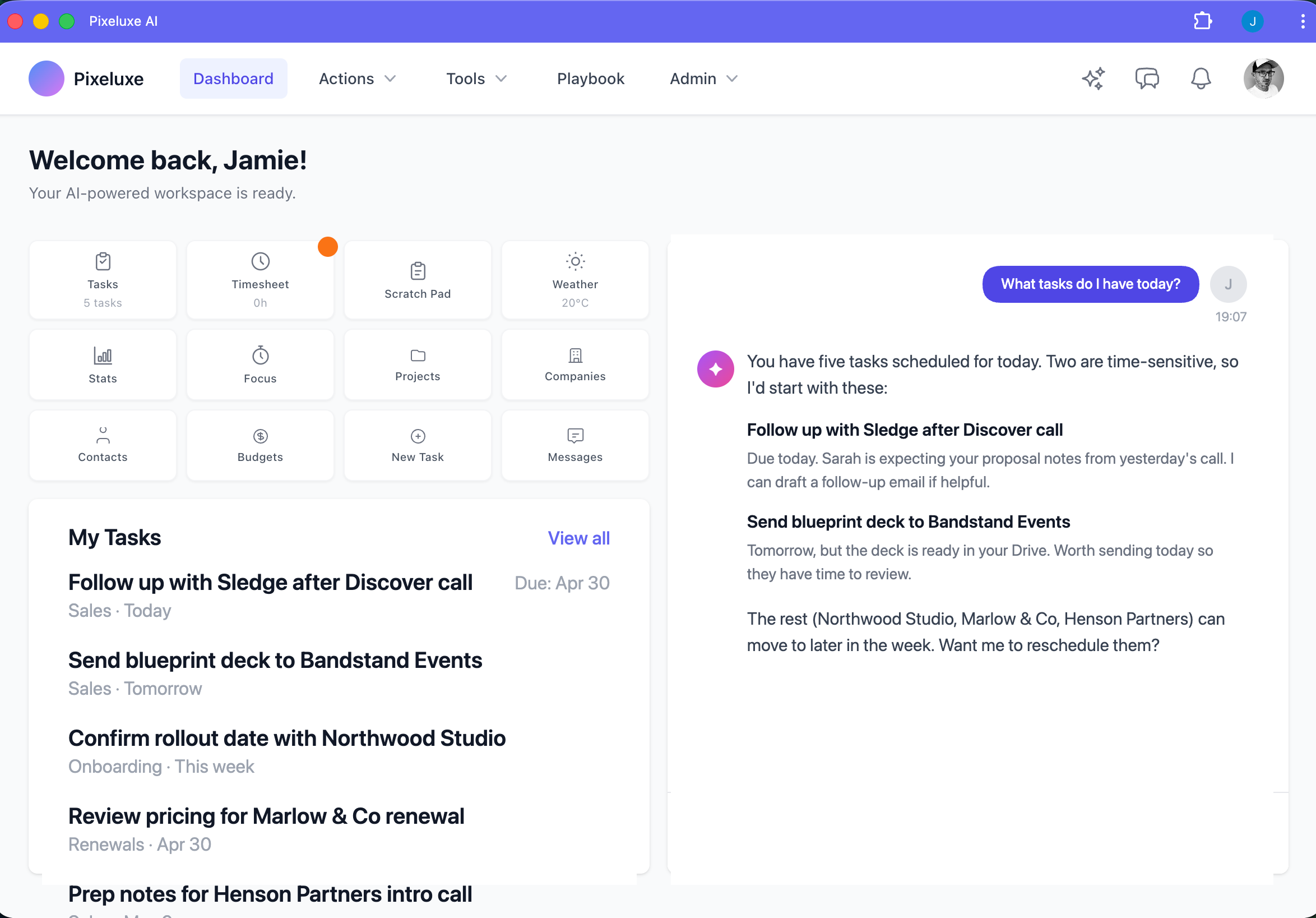
Task: Expand the Actions menu
Action: click(x=356, y=79)
